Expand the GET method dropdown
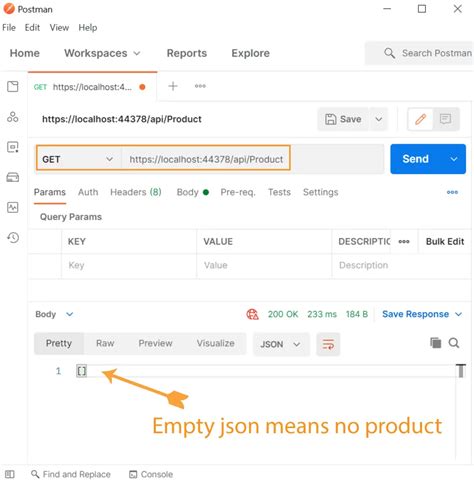 click(78, 159)
